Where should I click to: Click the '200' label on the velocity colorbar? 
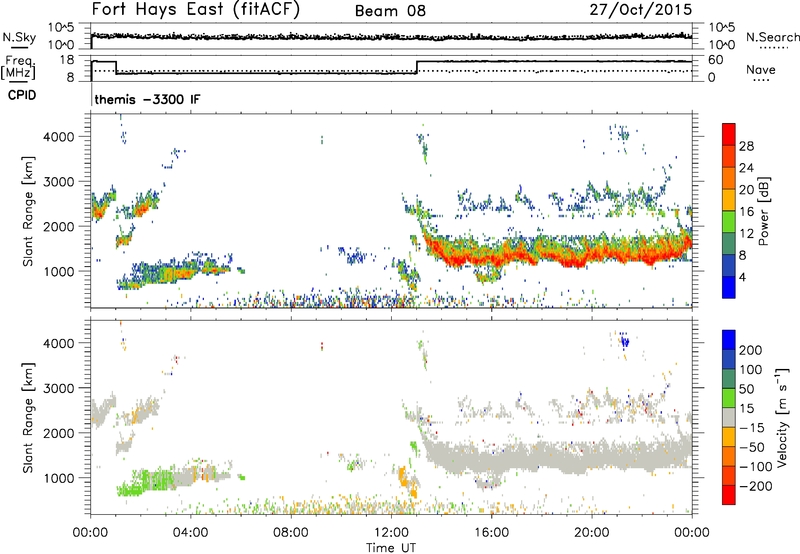(751, 350)
